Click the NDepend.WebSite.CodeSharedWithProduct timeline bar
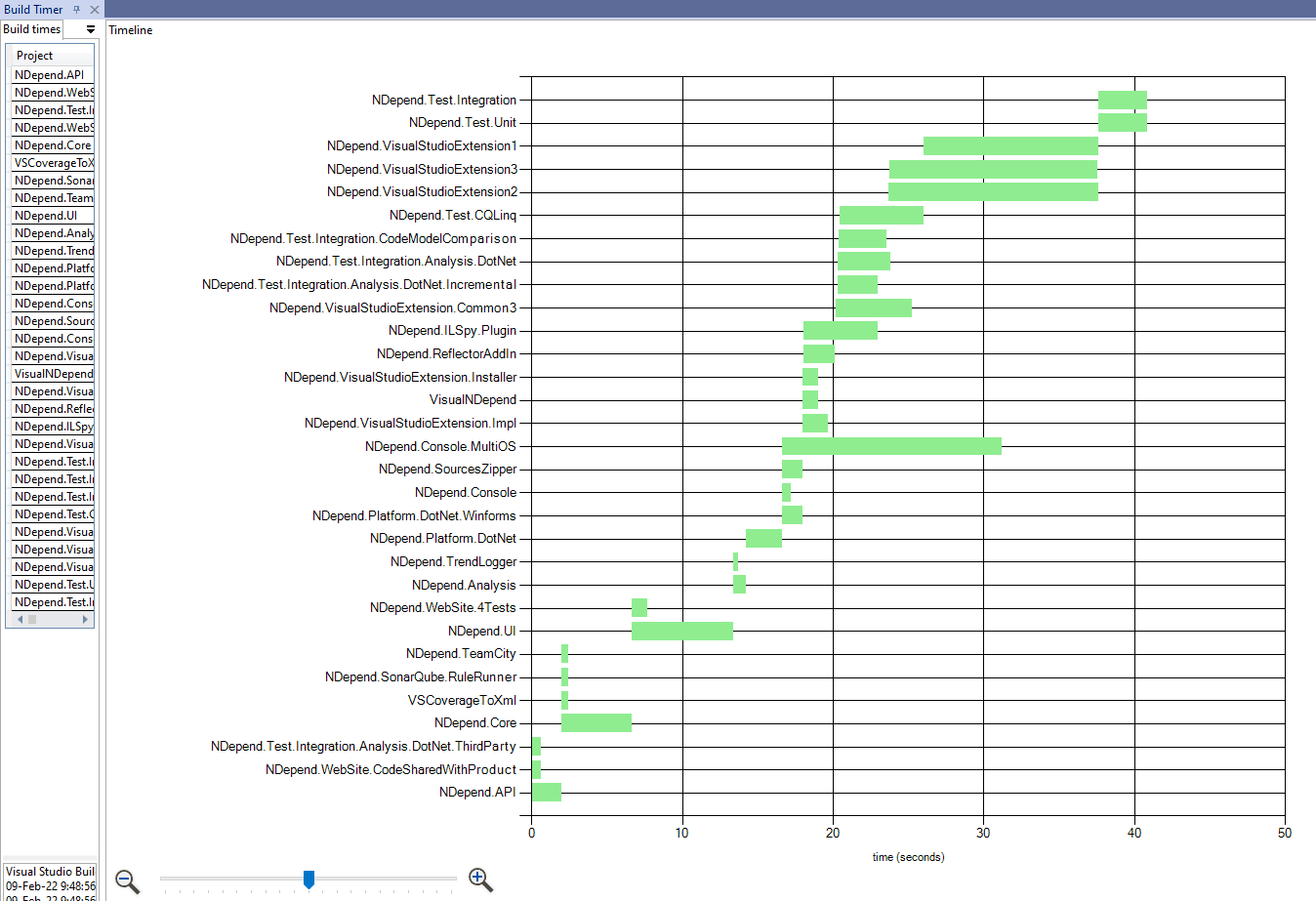Viewport: 1316px width, 901px height. 536,769
